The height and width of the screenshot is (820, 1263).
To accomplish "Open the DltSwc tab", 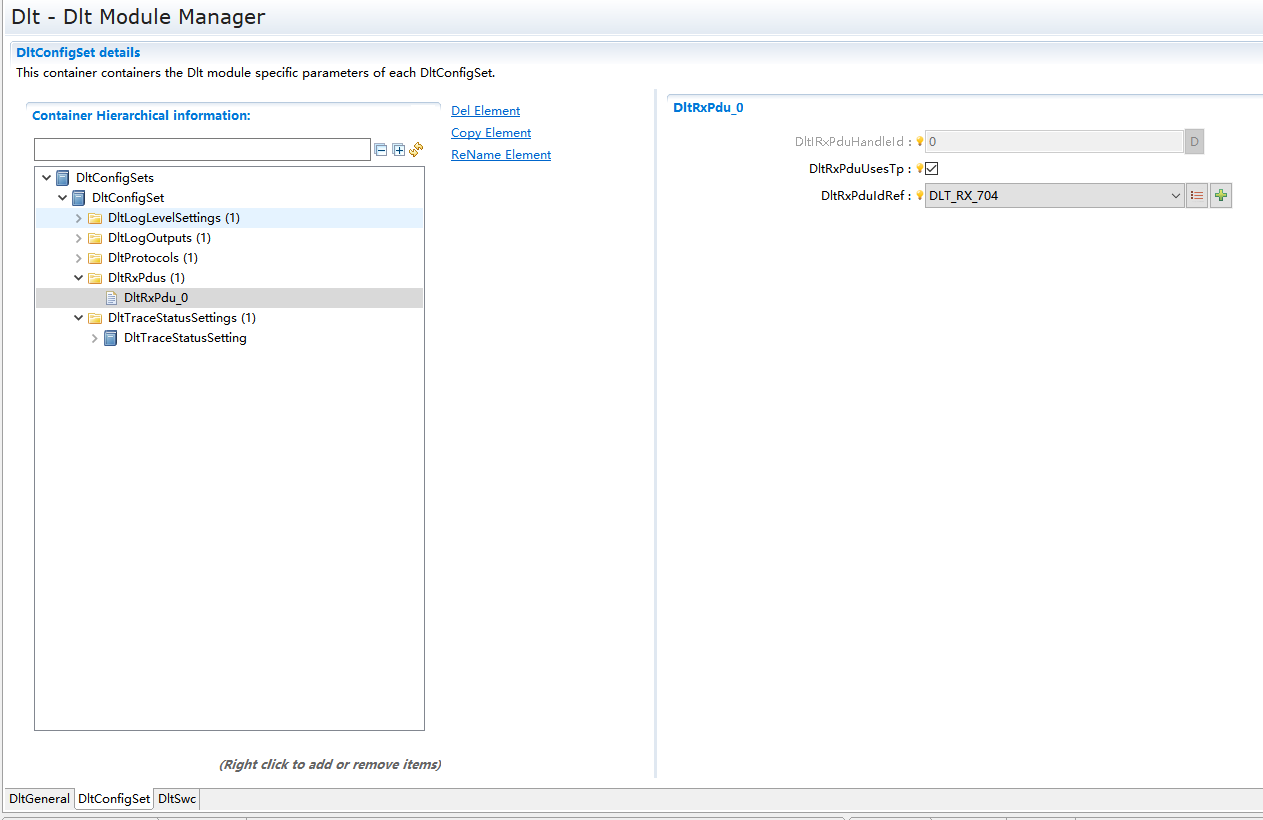I will (x=177, y=799).
